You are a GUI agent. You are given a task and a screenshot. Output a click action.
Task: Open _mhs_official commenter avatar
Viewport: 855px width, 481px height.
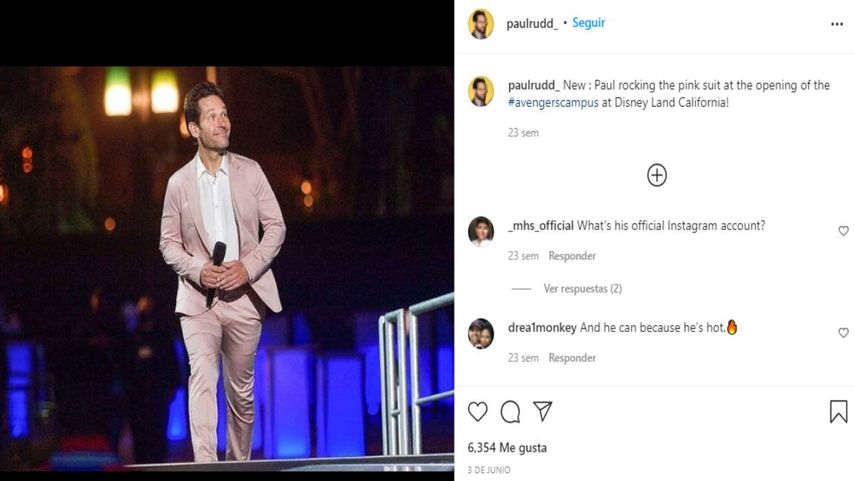(x=481, y=231)
